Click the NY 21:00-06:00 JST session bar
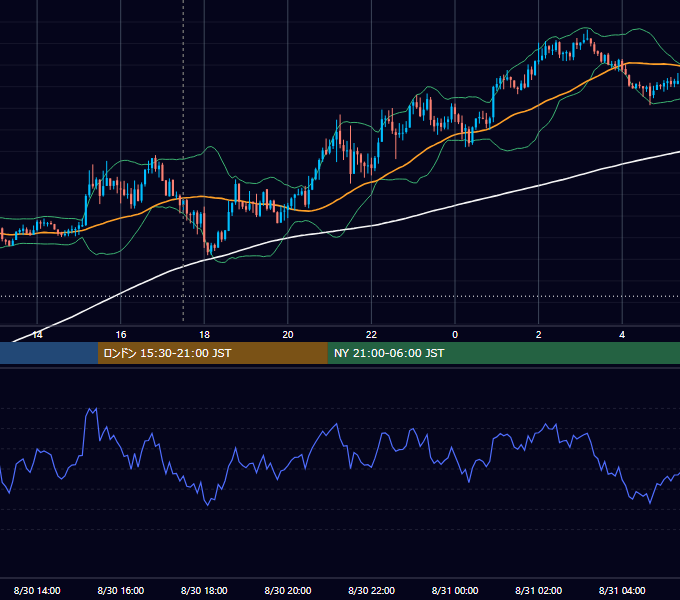The height and width of the screenshot is (600, 680). (x=503, y=353)
